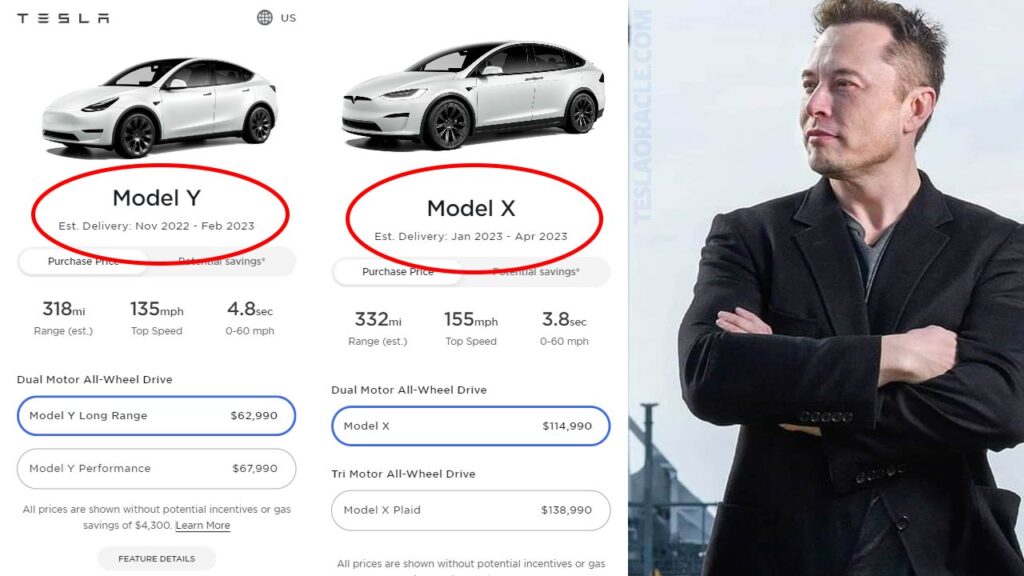The image size is (1024, 576).
Task: Select the Model X Dual Motor trim
Action: point(470,425)
